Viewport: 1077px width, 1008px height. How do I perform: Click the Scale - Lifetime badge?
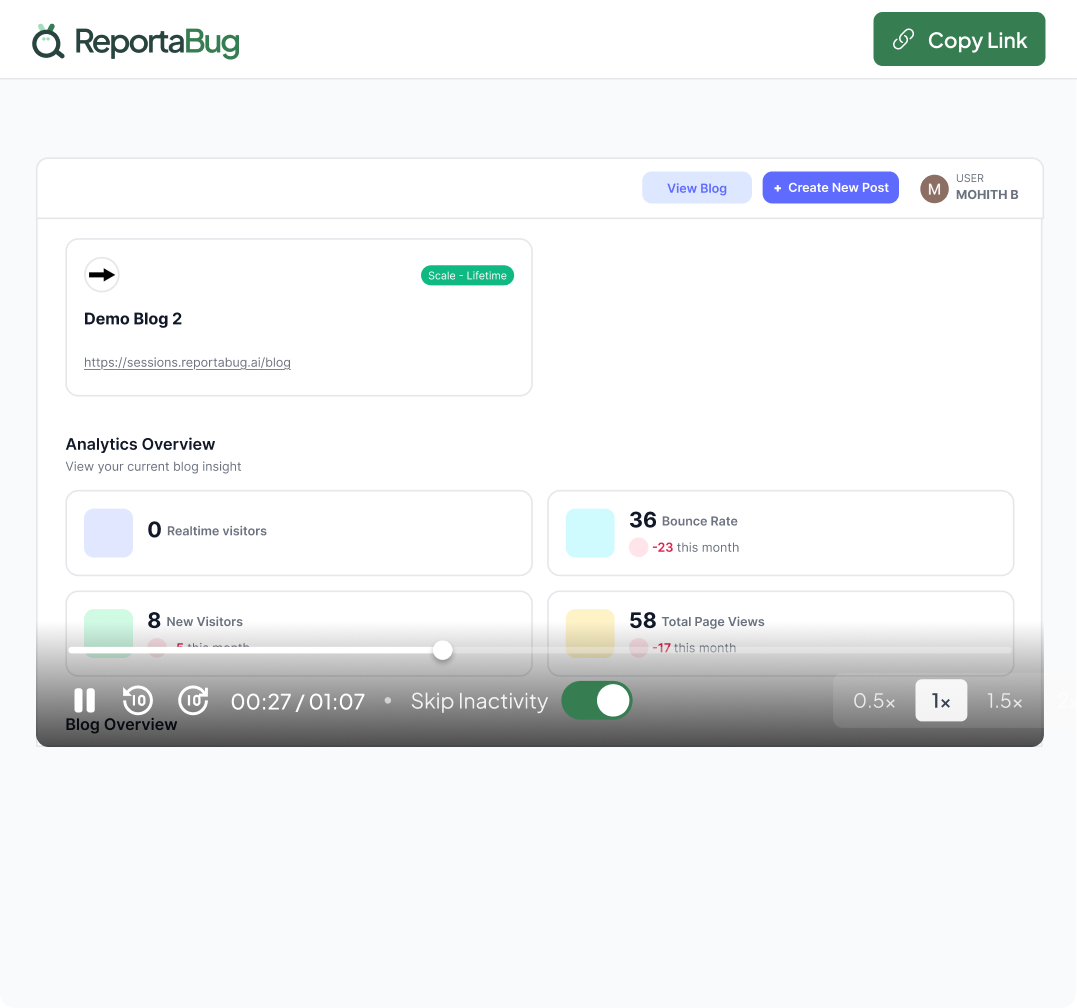pyautogui.click(x=467, y=276)
